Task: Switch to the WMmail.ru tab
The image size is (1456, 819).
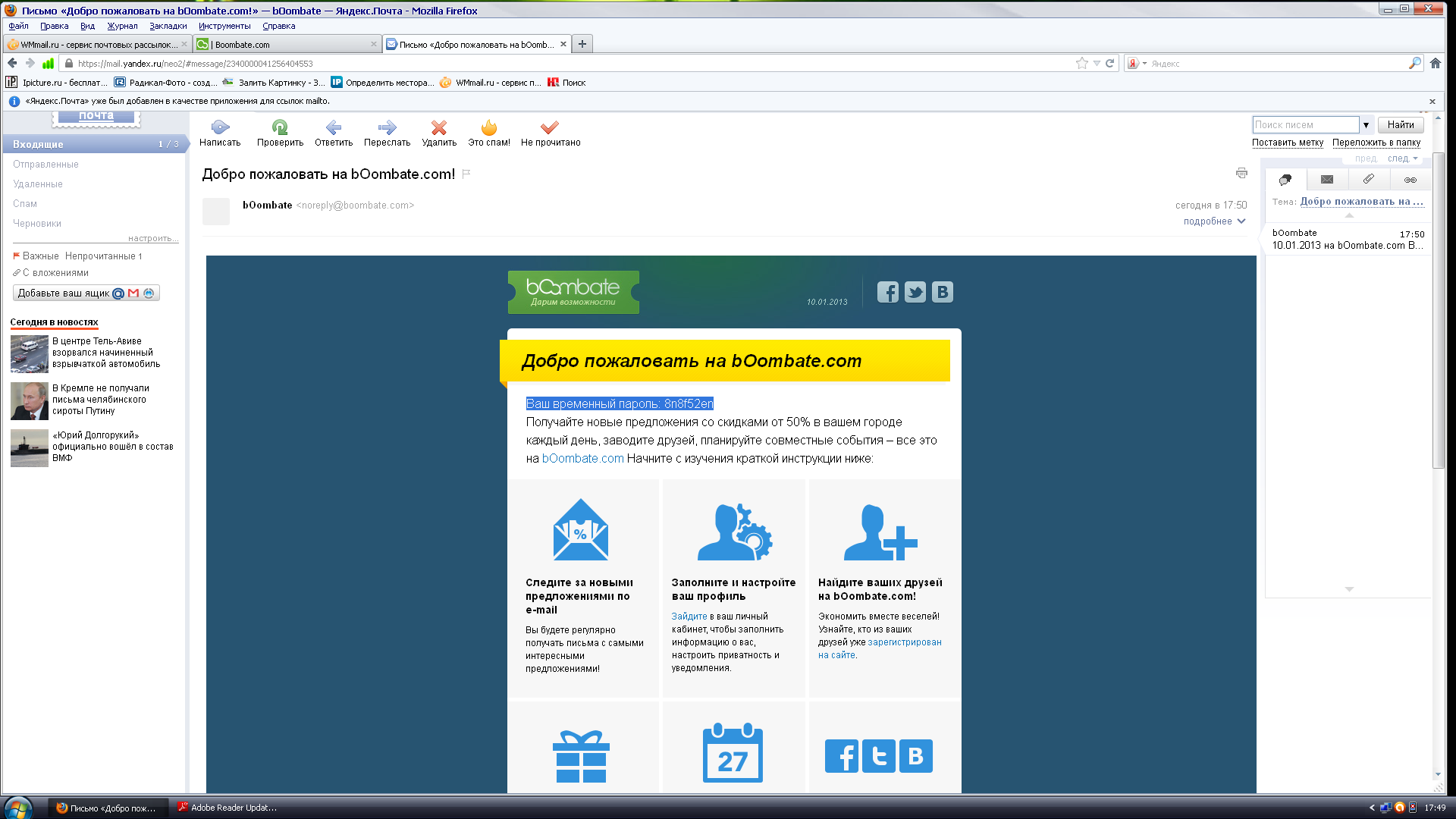Action: tap(97, 44)
